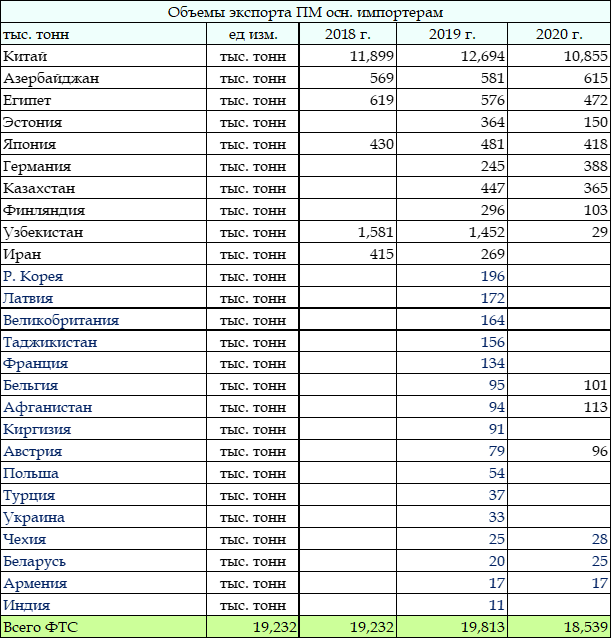This screenshot has height=639, width=612.
Task: Select the "ед изм." column header
Action: pyautogui.click(x=253, y=34)
